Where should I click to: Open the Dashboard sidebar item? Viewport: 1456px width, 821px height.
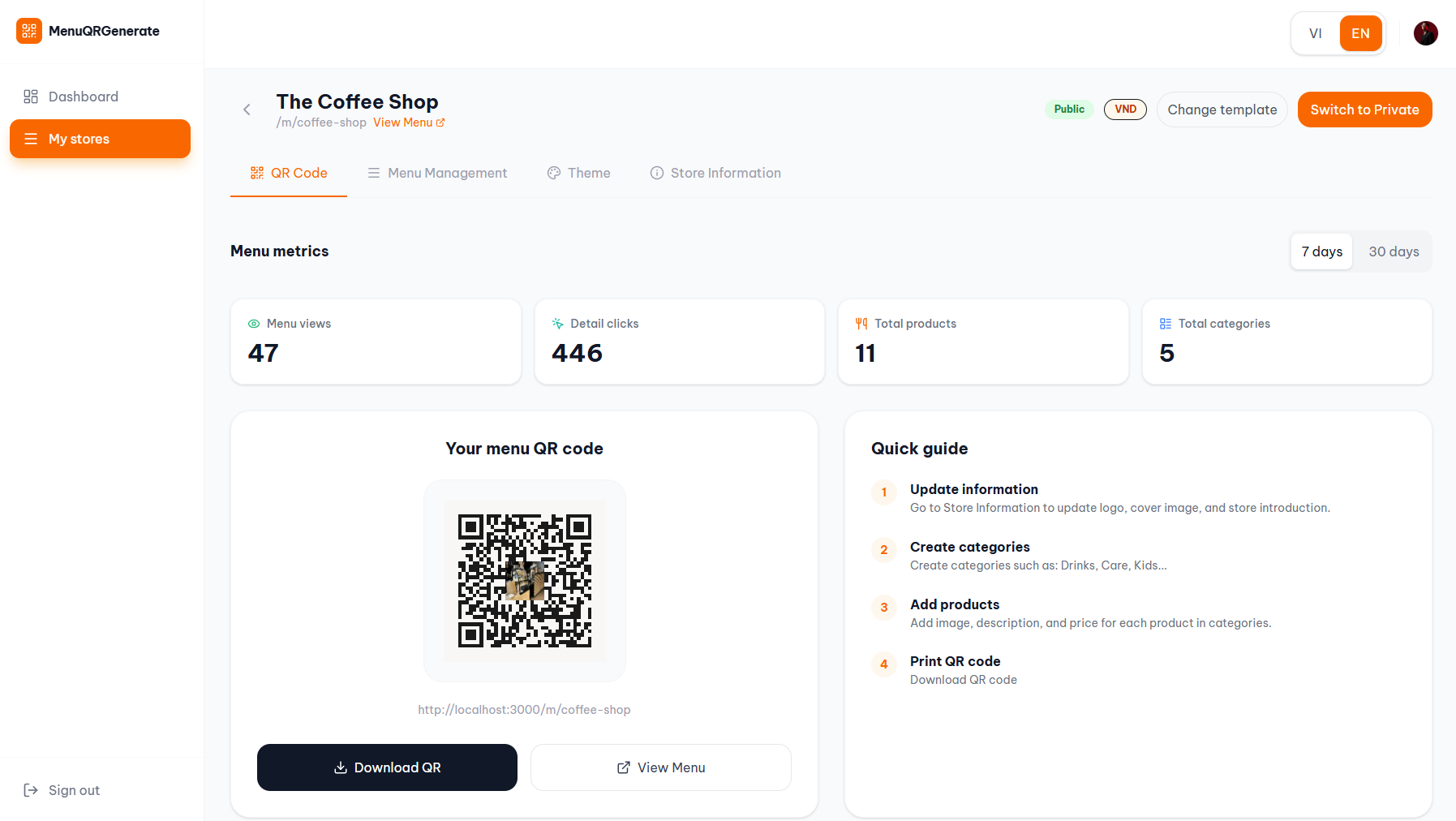pos(100,97)
